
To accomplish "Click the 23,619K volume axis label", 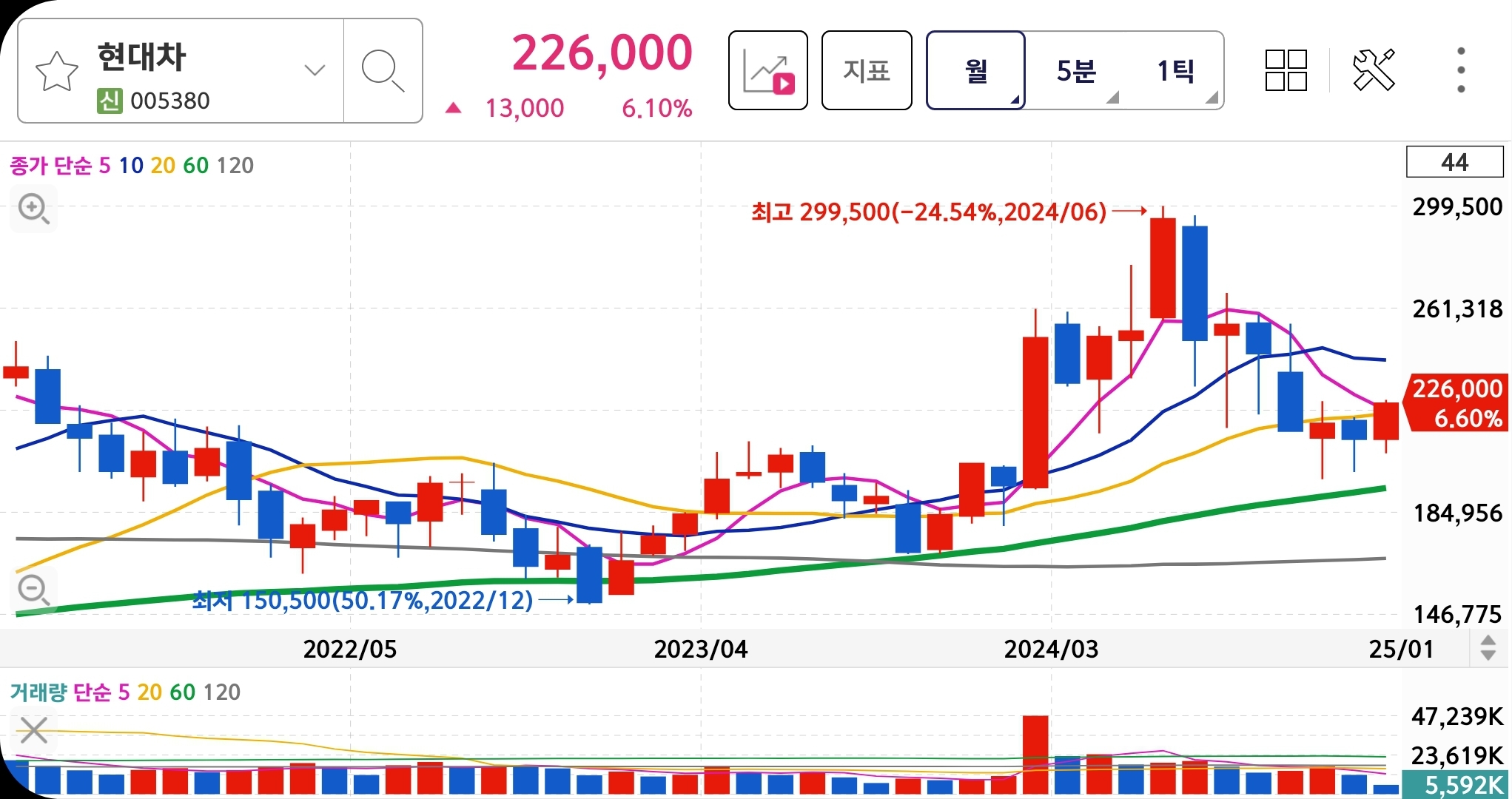I will (1457, 755).
